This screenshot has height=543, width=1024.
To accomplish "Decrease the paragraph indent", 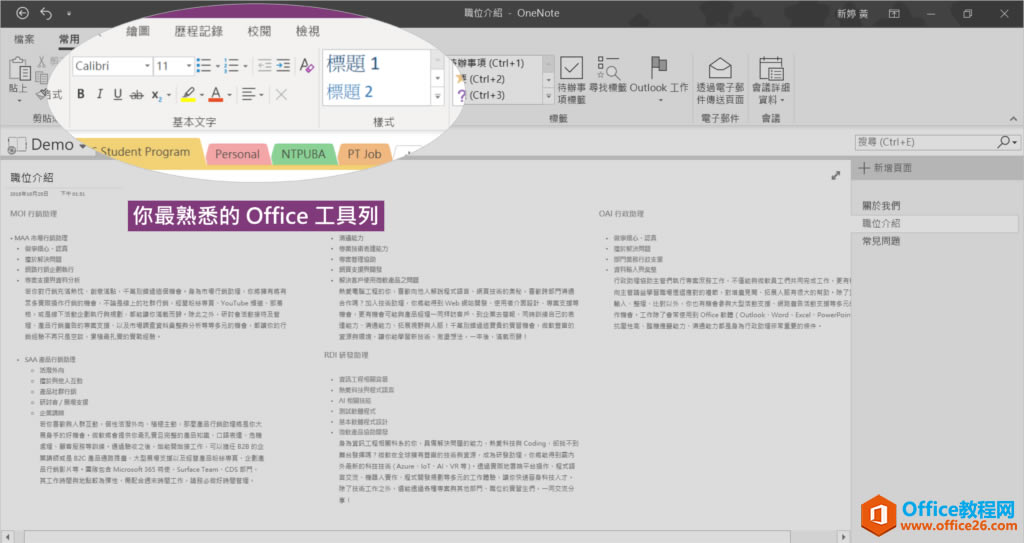I will (x=264, y=65).
